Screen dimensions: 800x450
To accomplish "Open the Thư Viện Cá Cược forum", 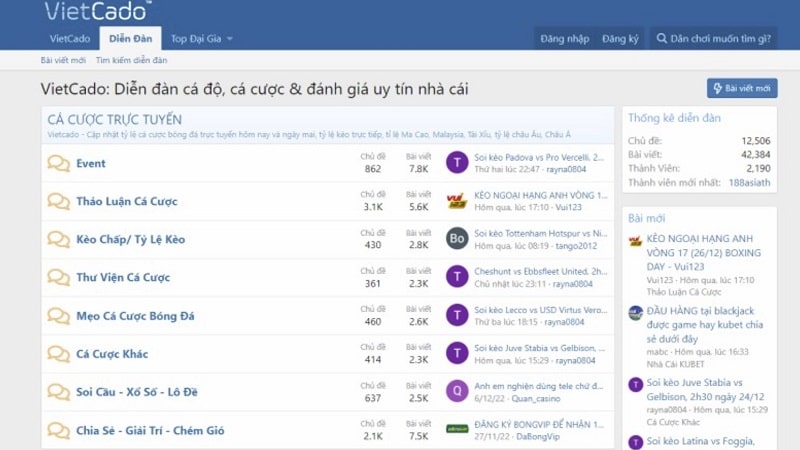I will point(123,278).
